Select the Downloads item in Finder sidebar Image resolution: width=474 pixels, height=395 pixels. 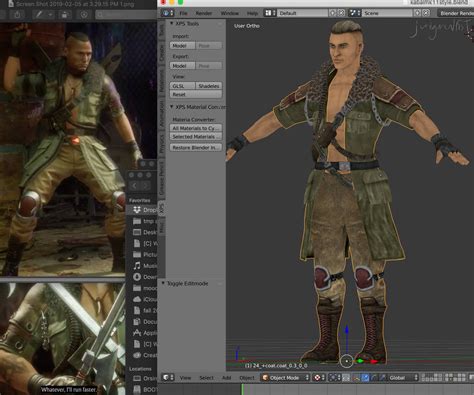(142, 277)
